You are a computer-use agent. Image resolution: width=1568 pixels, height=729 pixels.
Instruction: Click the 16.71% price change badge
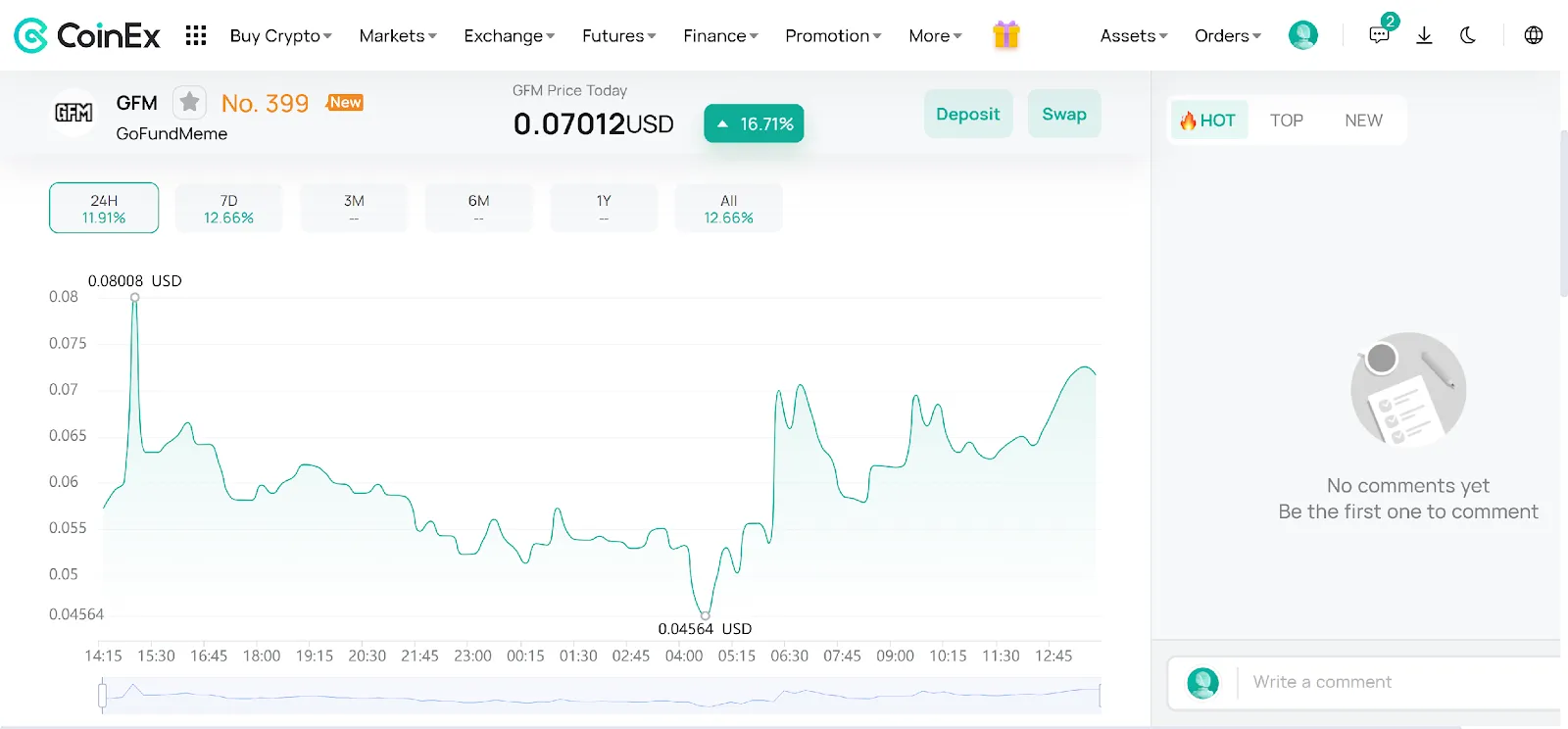pos(754,123)
